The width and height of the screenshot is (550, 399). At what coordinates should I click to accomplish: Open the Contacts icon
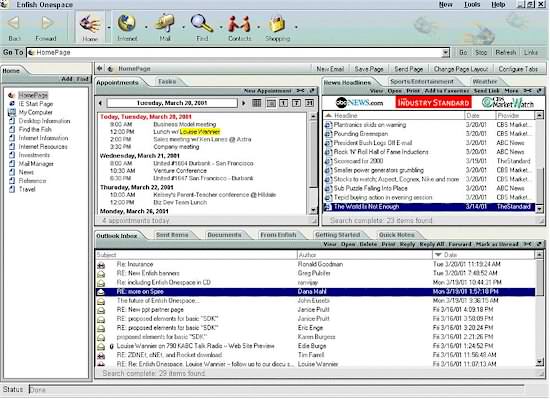(x=240, y=23)
